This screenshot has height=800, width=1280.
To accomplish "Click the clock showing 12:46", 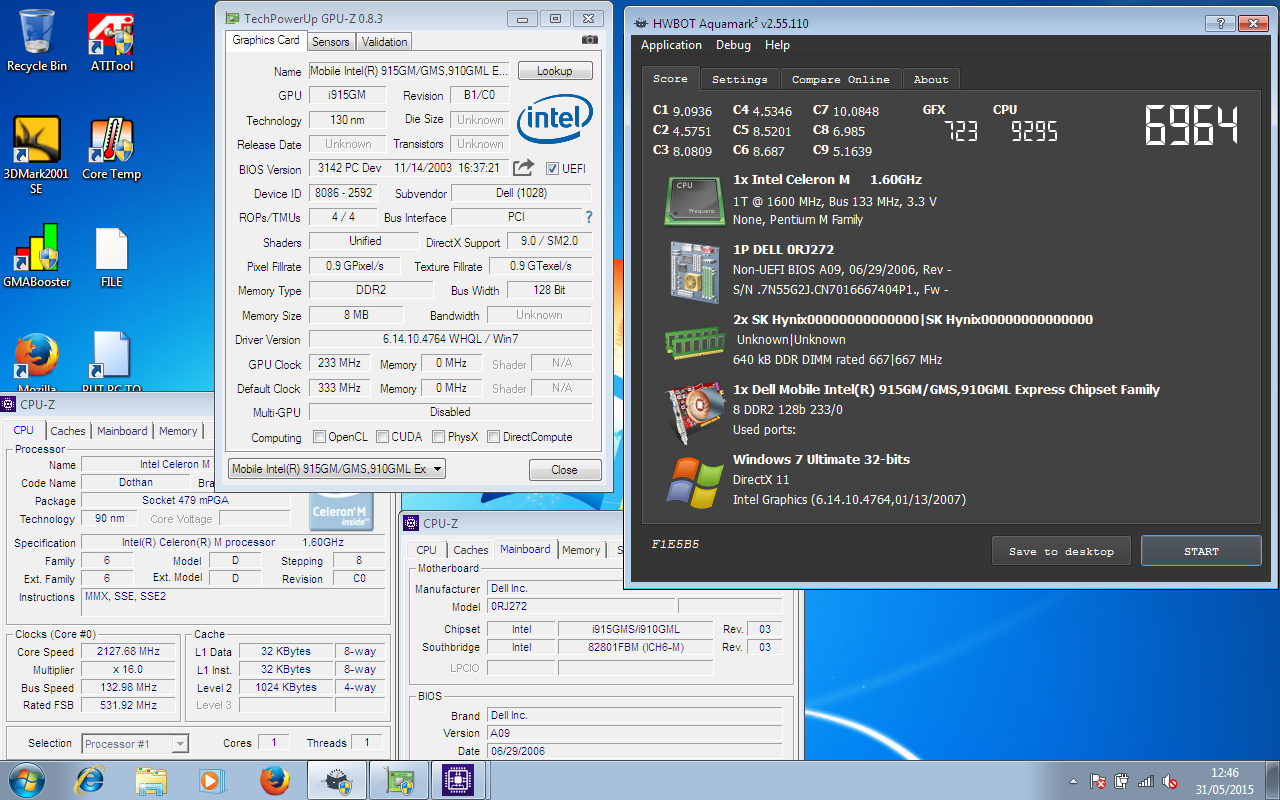I will point(1225,773).
